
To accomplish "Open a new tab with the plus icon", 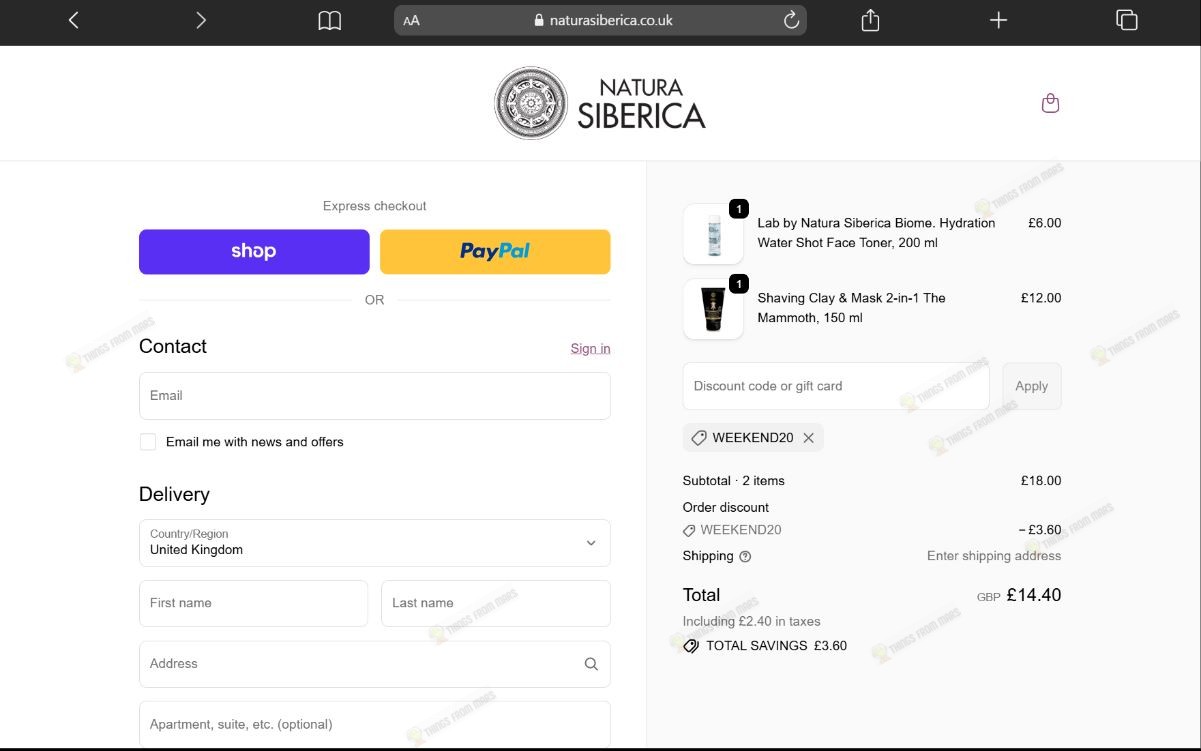I will pos(998,20).
